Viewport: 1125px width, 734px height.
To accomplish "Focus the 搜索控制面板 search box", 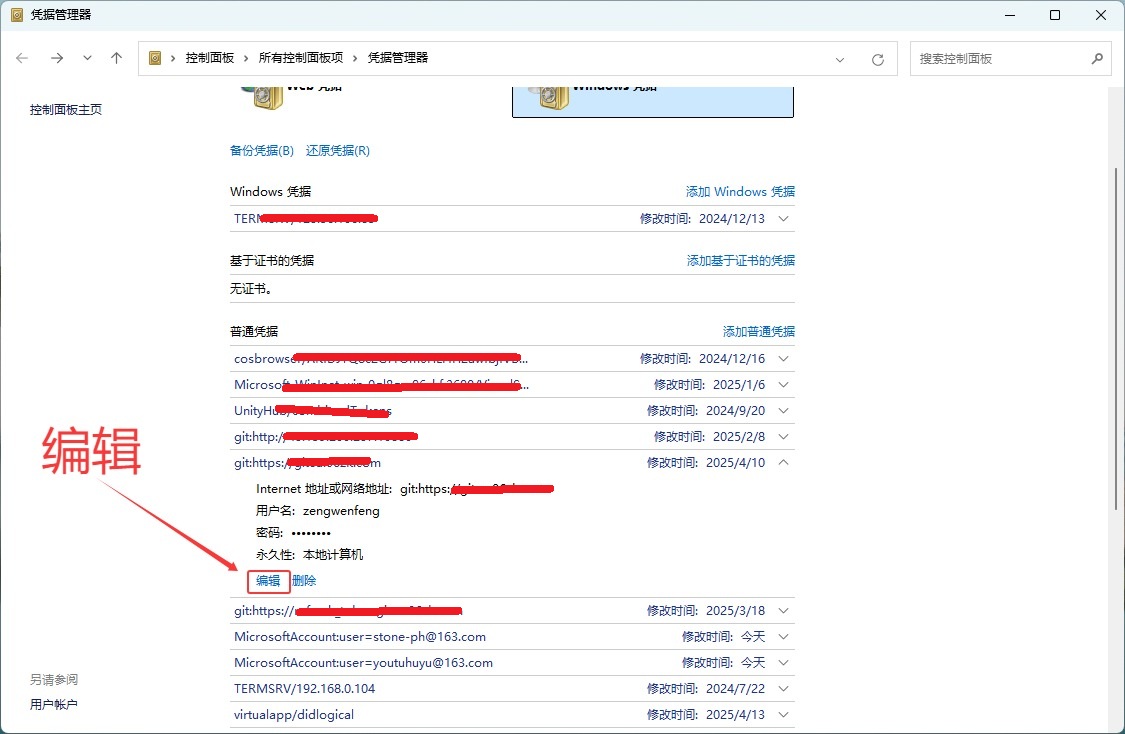I will (1010, 59).
